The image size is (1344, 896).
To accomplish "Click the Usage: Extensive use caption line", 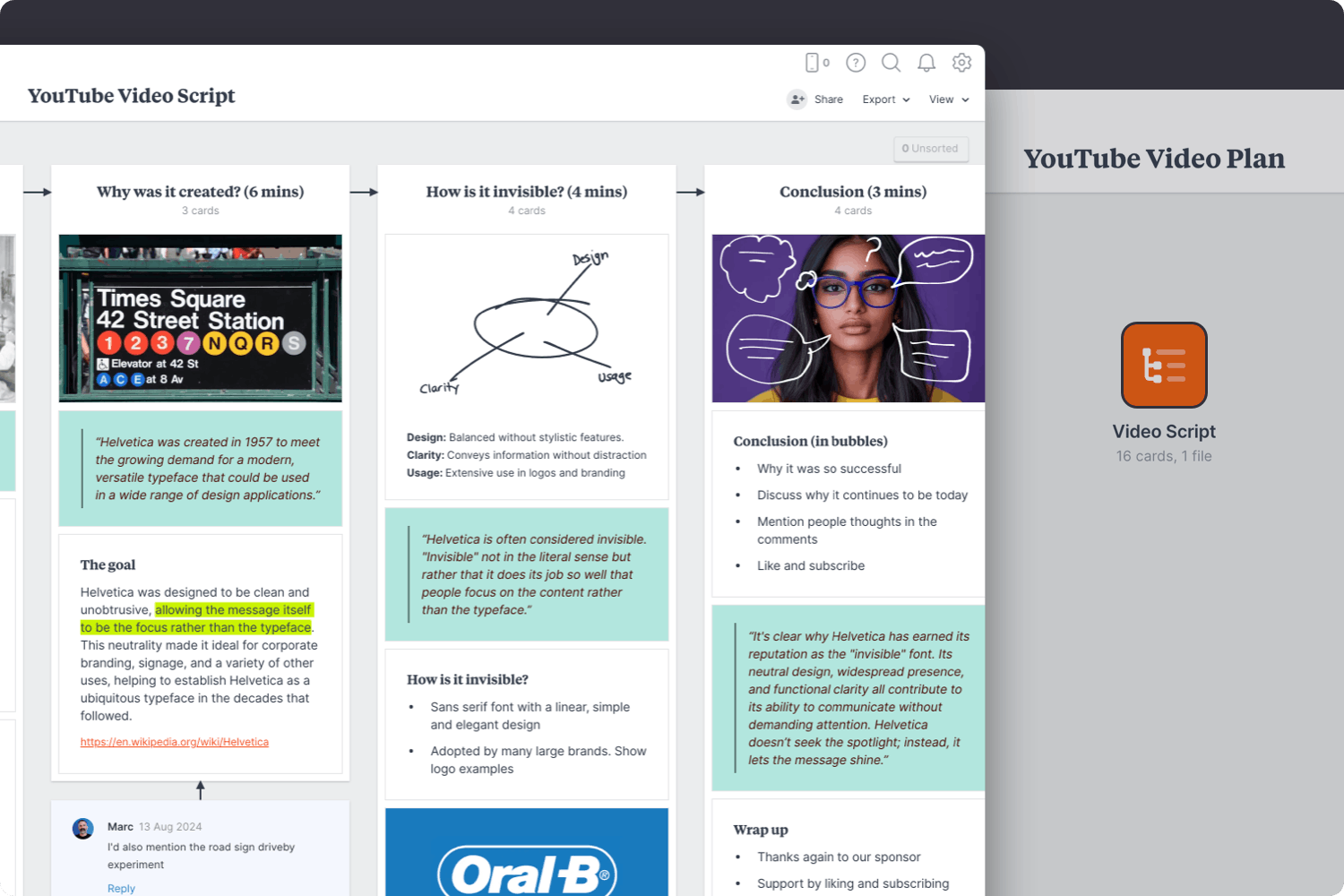I will click(516, 473).
